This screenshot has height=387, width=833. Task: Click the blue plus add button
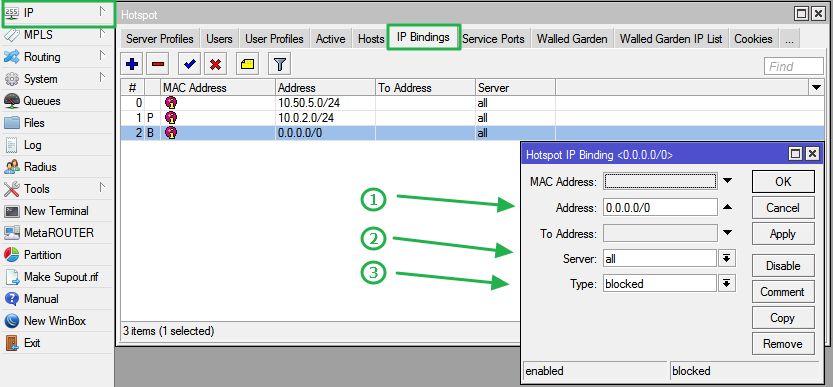[x=132, y=65]
